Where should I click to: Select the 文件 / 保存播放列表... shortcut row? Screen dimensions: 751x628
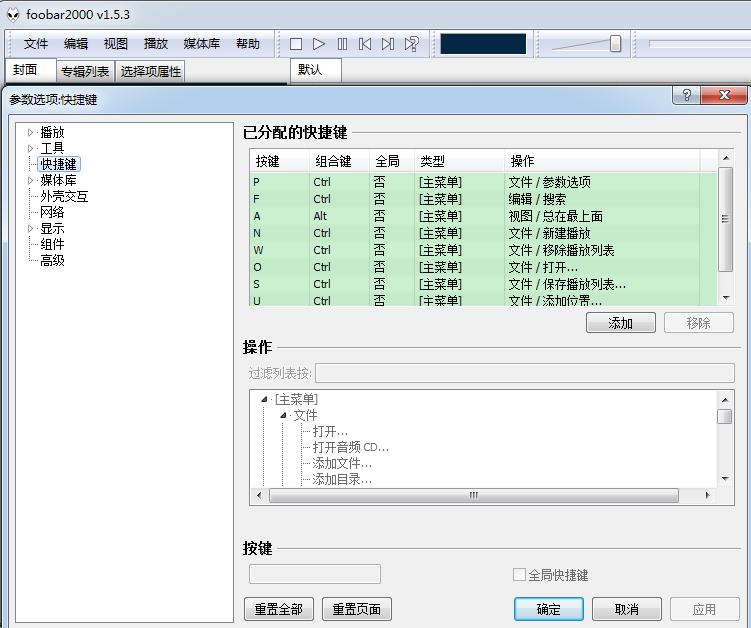tap(483, 284)
